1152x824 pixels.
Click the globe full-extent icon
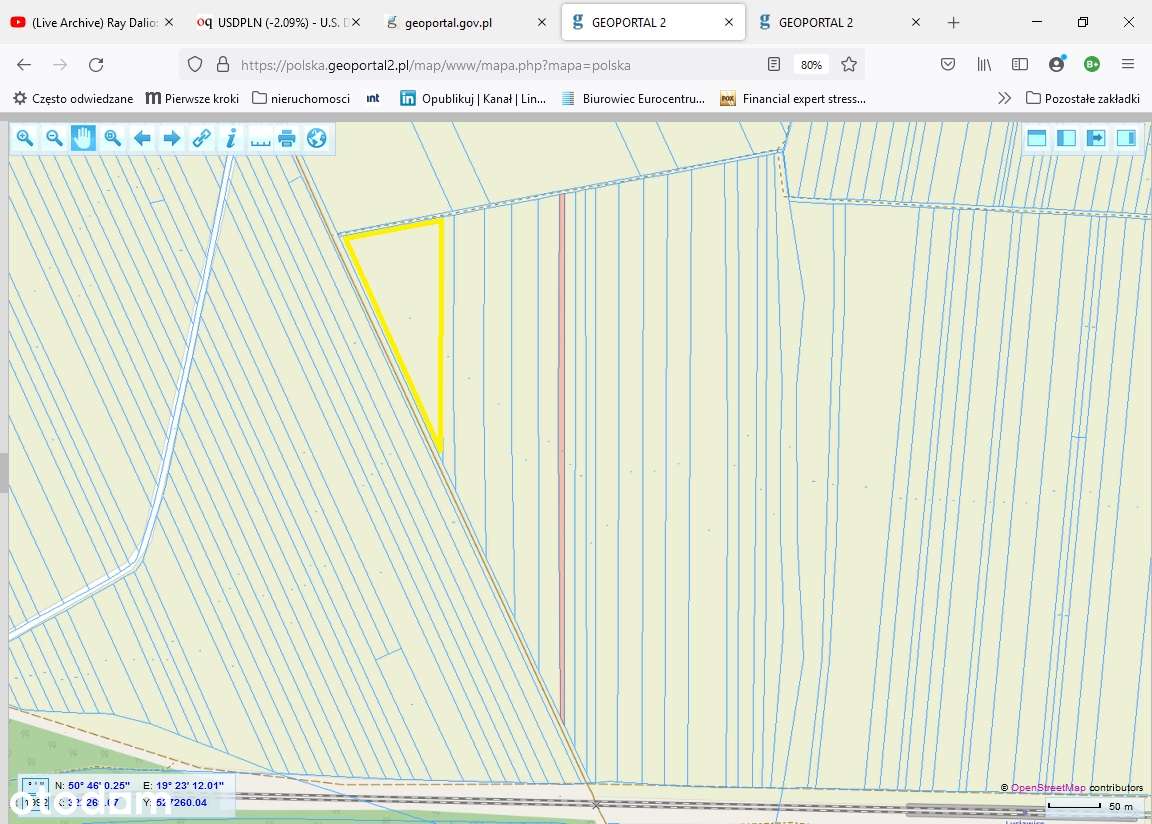[317, 138]
